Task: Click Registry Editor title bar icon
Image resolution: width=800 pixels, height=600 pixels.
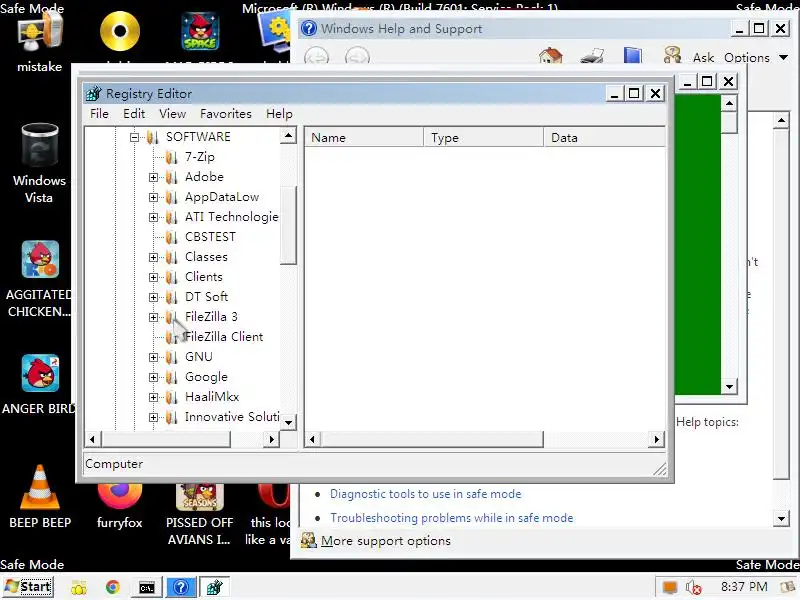Action: (x=93, y=93)
